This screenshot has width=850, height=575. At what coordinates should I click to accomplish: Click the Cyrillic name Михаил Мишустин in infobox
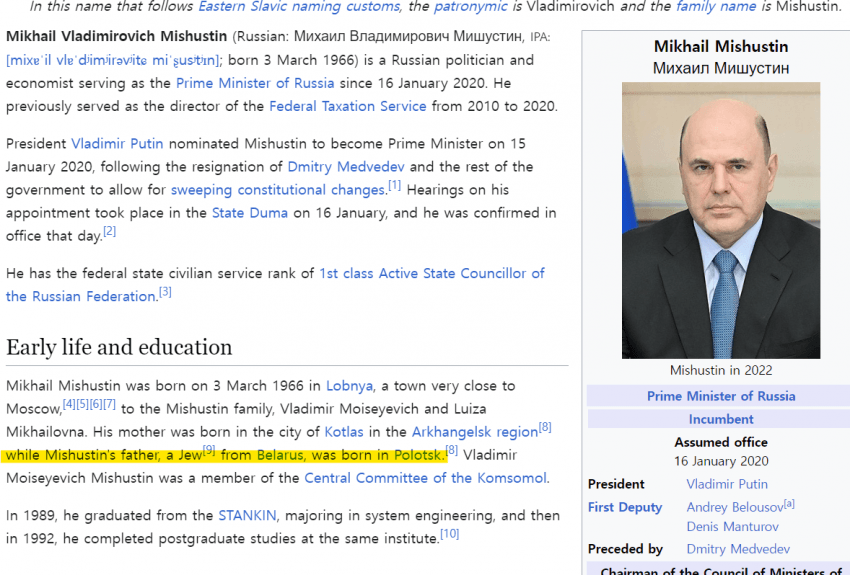[x=721, y=68]
